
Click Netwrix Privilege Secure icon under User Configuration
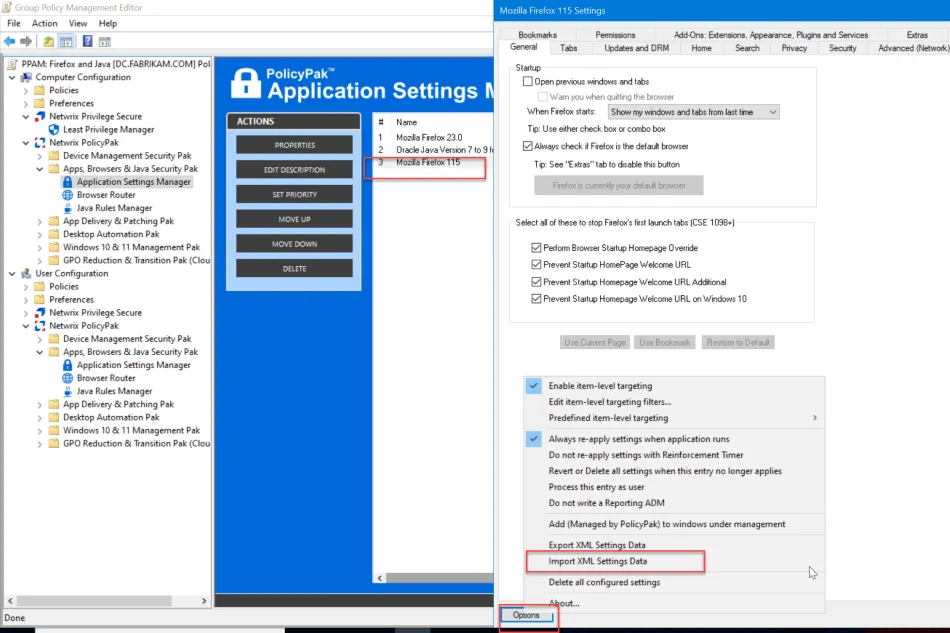tap(40, 313)
